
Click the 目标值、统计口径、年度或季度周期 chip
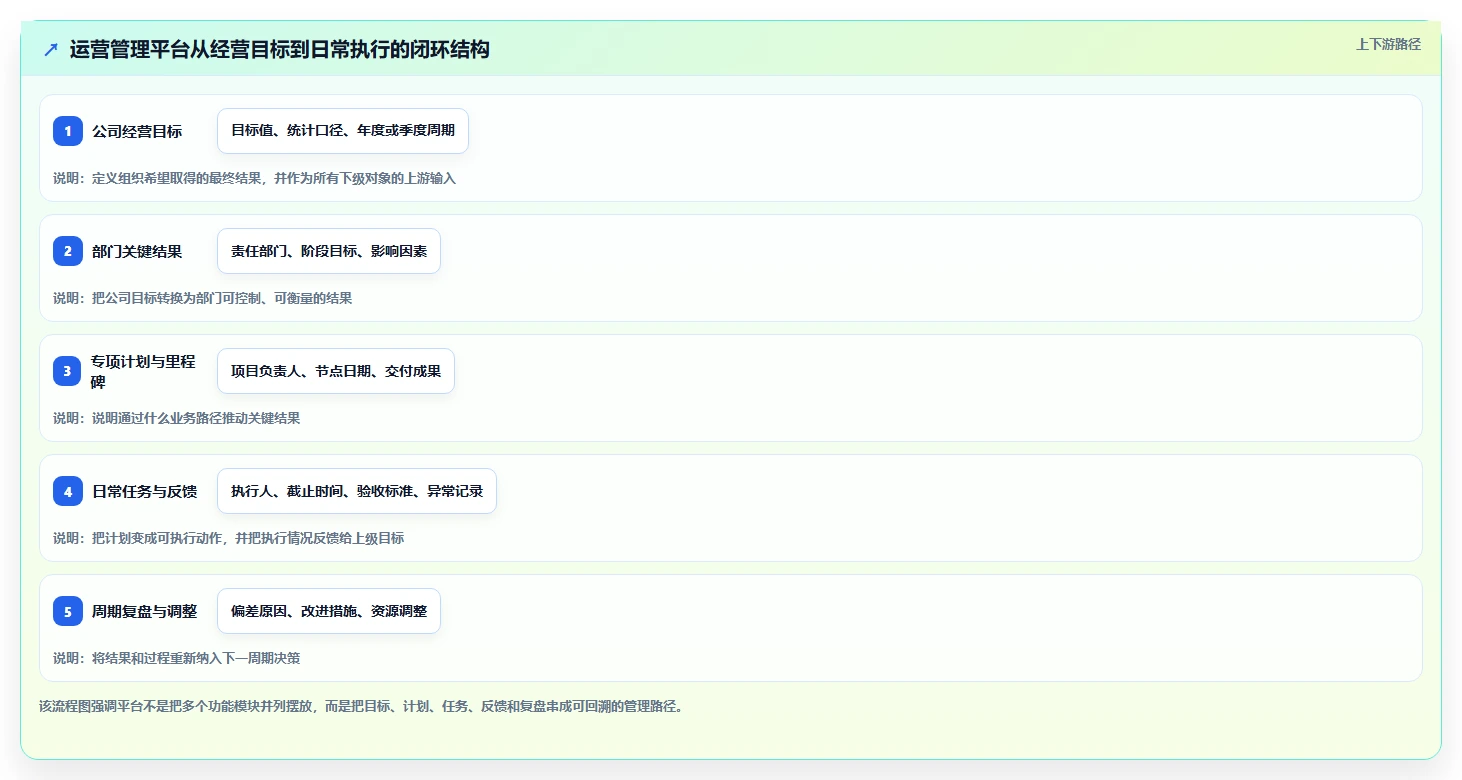coord(343,131)
